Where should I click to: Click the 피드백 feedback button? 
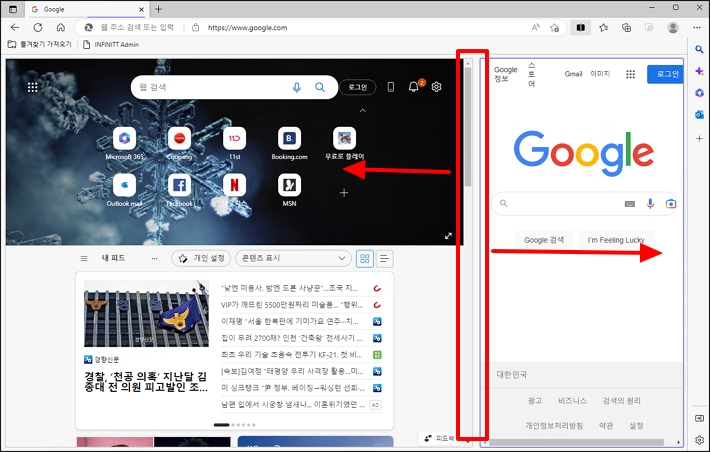tap(439, 438)
